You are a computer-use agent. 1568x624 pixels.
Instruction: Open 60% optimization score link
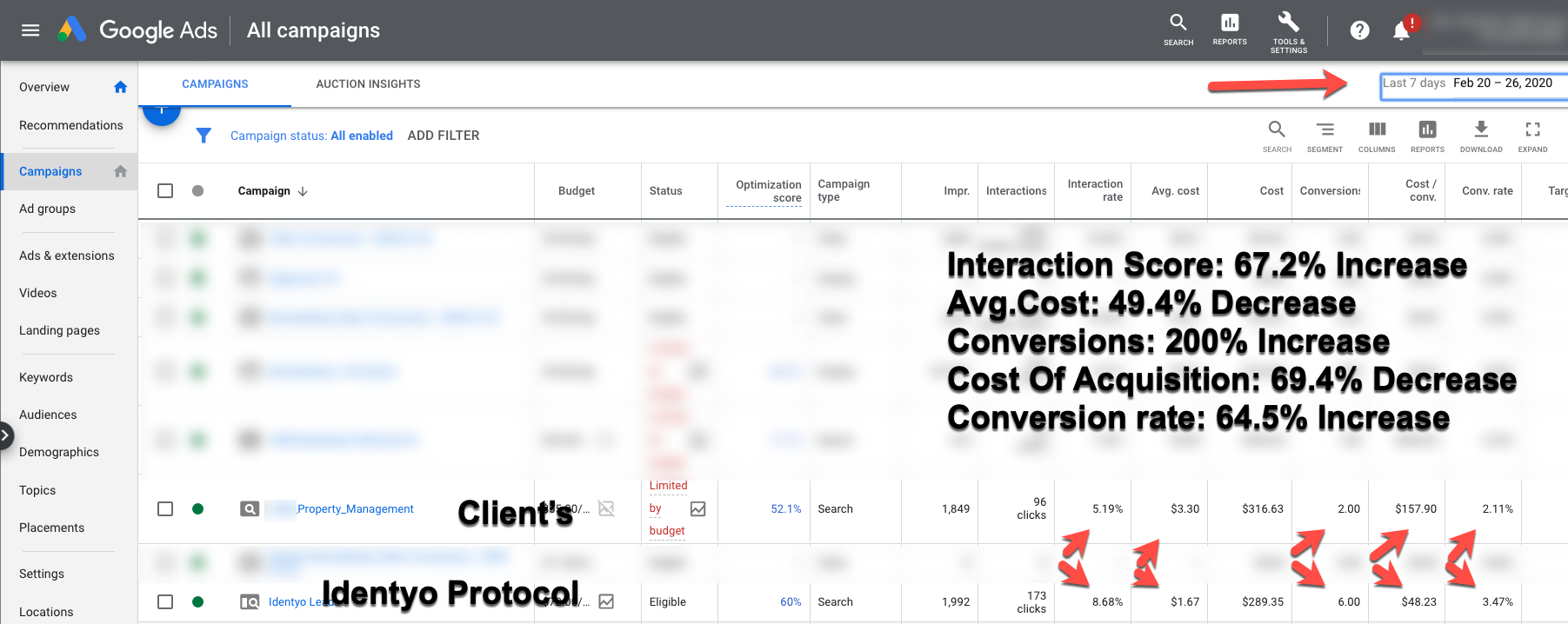coord(791,601)
